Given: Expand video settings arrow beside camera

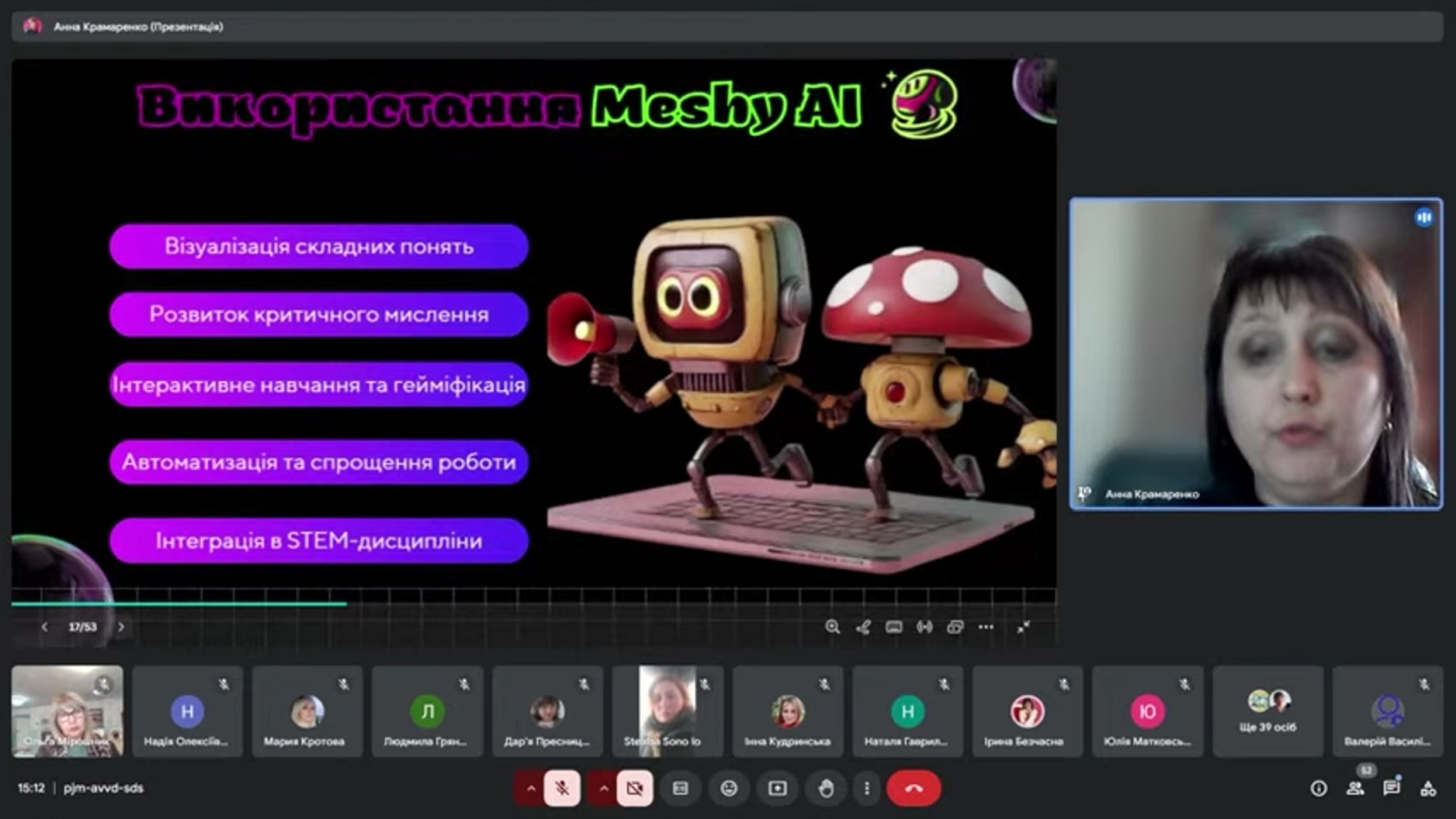Looking at the screenshot, I should 603,788.
